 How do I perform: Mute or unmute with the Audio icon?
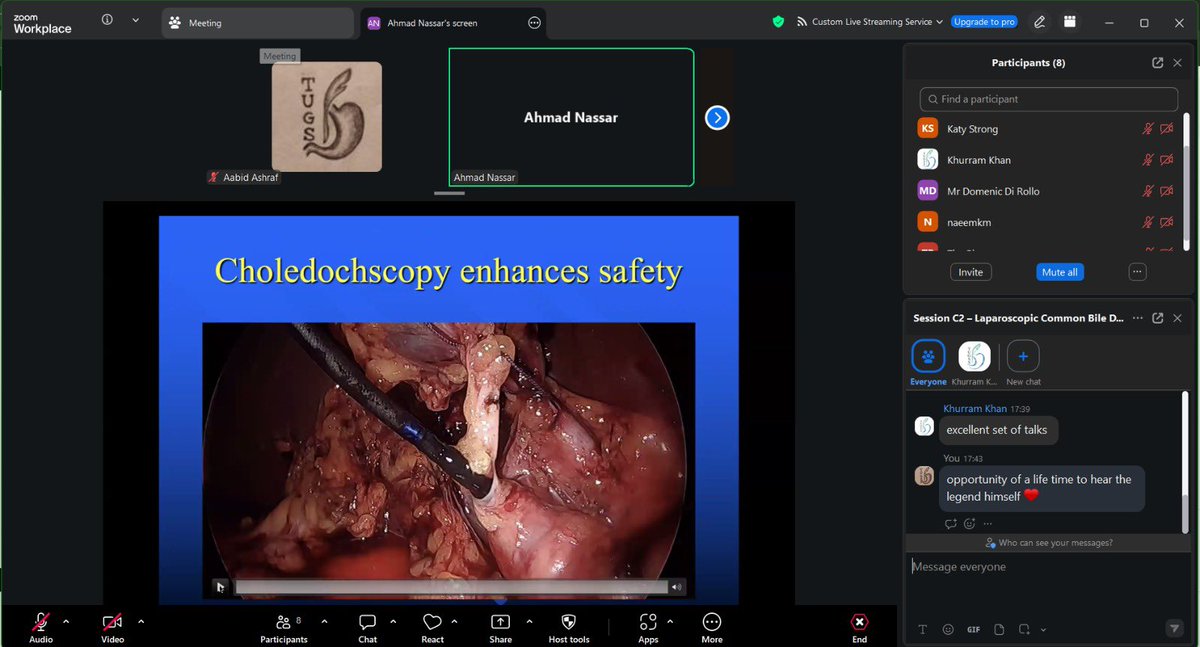41,621
